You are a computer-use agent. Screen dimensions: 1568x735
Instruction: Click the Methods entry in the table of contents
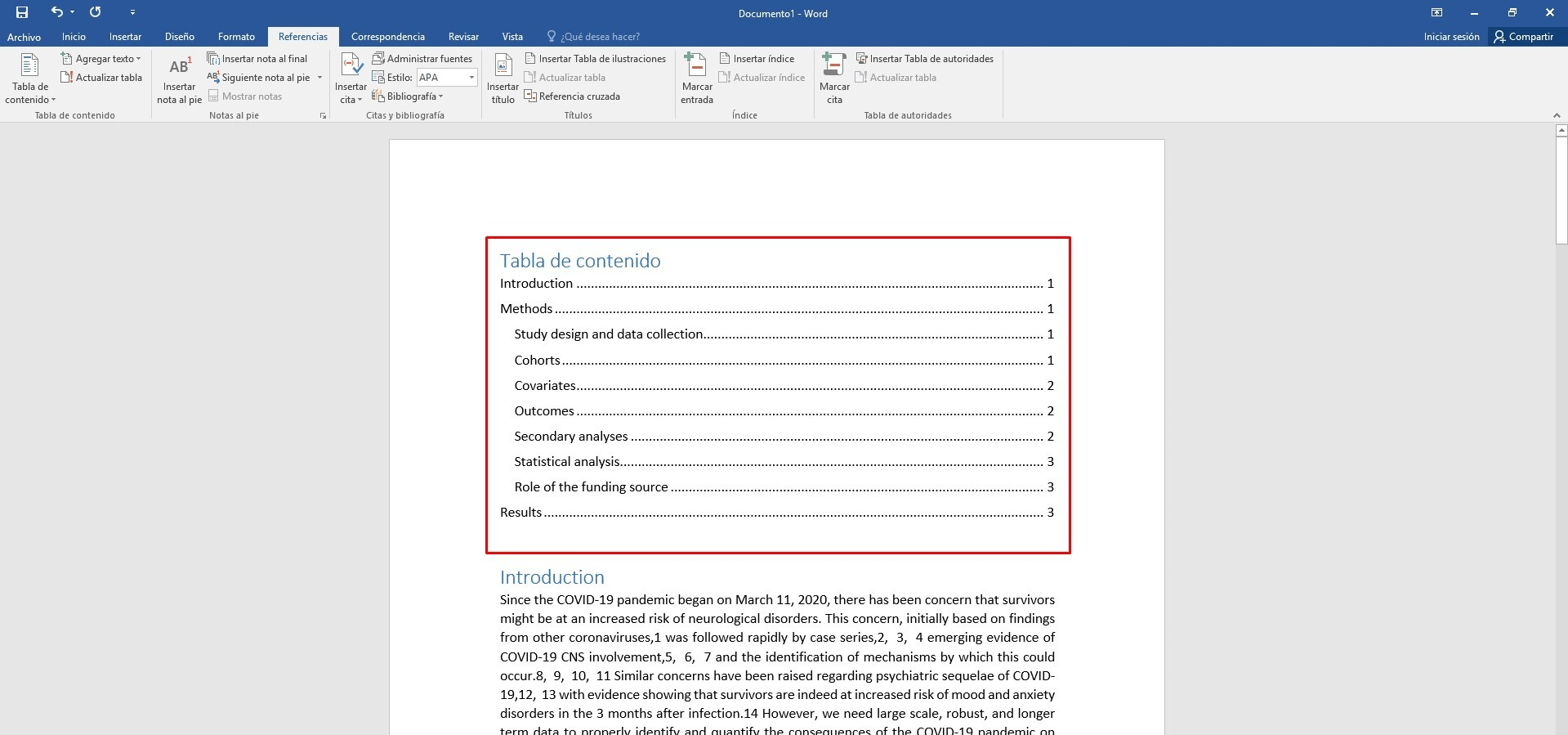[x=777, y=309]
